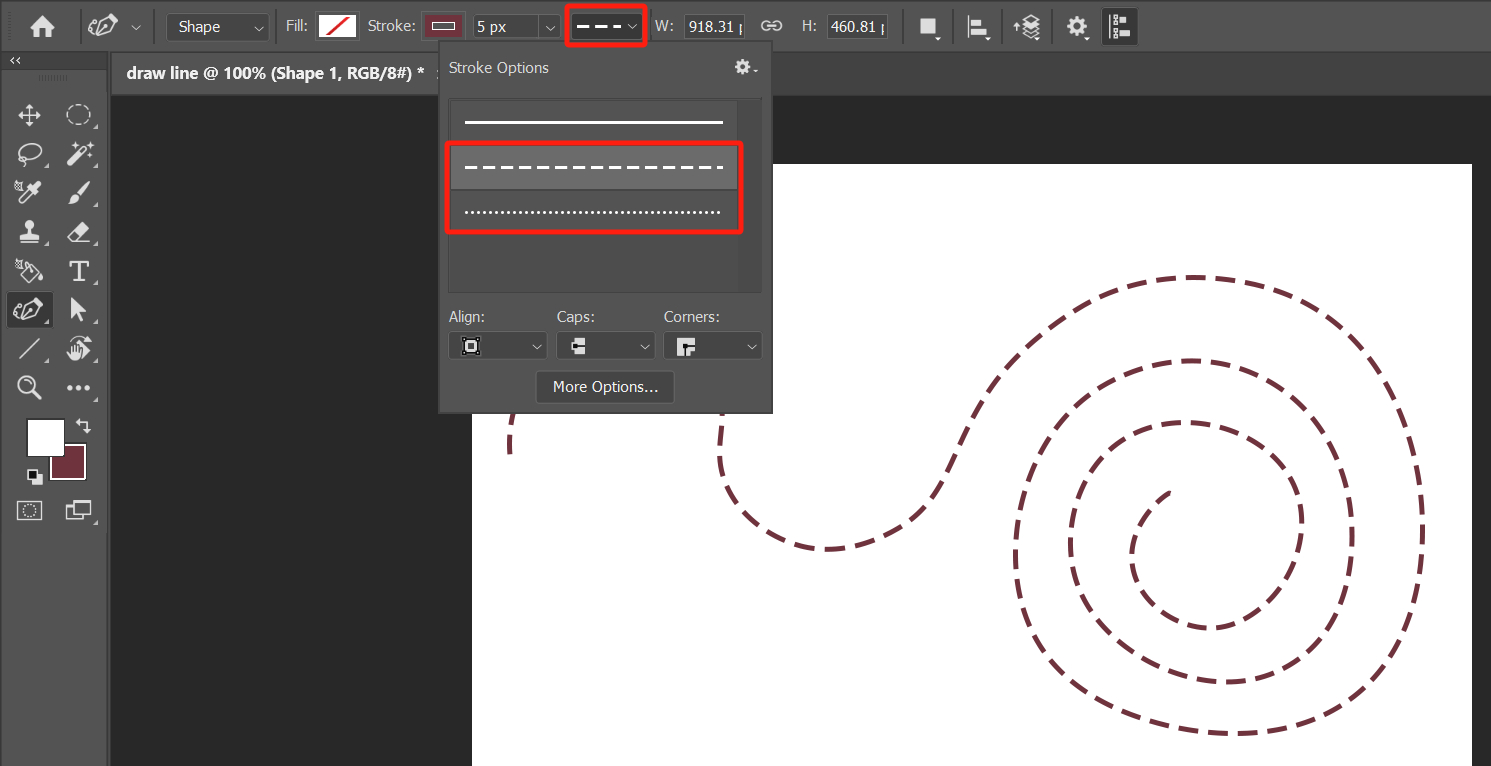
Task: Select the Type tool
Action: [x=80, y=271]
